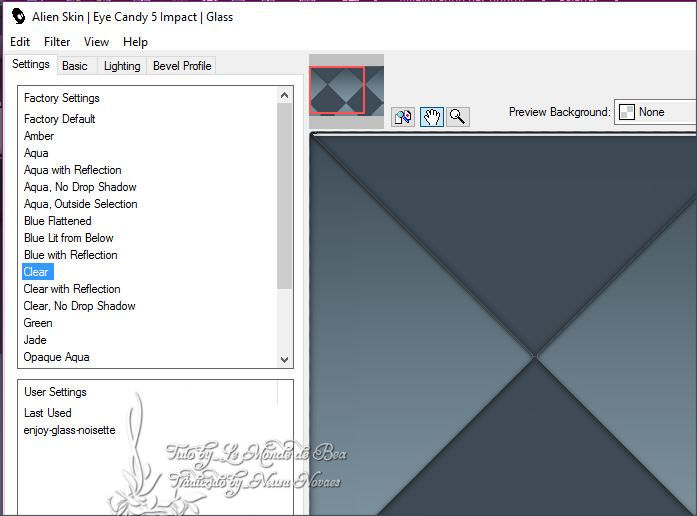
Task: Select the Factory Default preset
Action: click(x=60, y=119)
